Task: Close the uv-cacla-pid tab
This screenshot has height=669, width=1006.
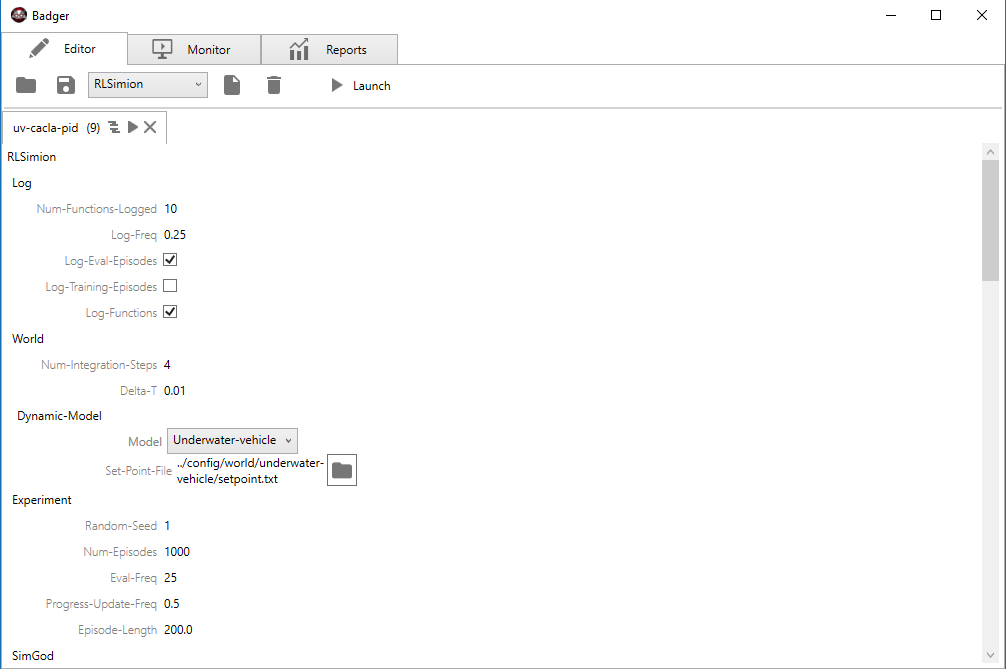Action: point(150,127)
